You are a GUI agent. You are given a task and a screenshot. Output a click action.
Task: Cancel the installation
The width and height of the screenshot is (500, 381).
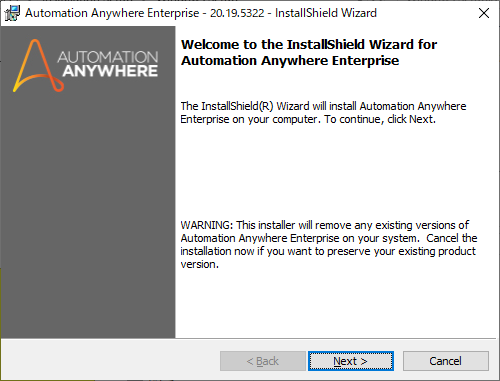(446, 361)
